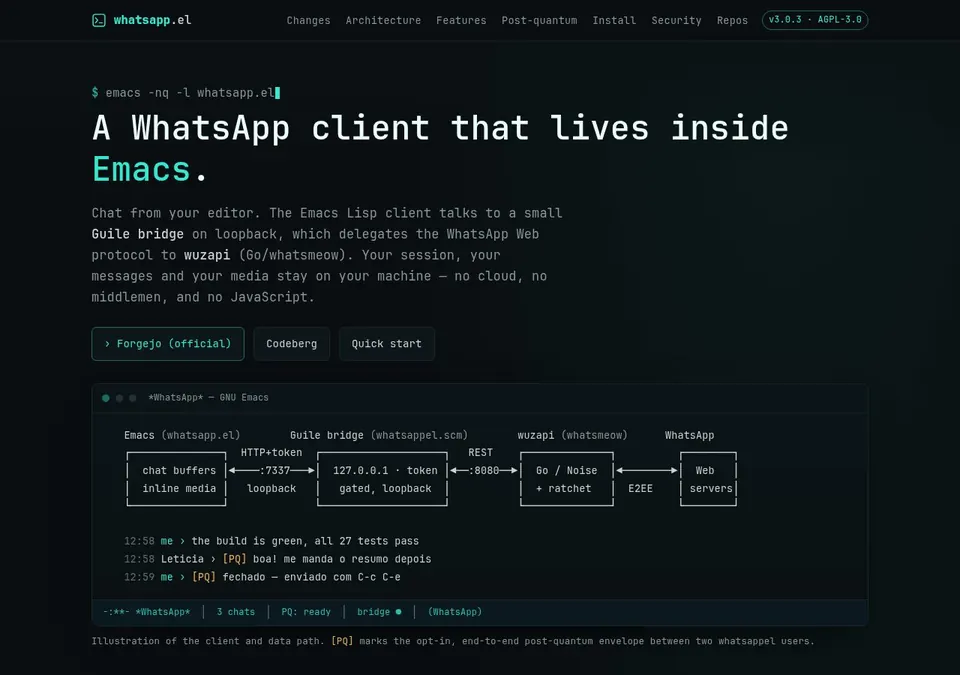Click the ':8080' REST port label
Screen dimensions: 960x675
pos(484,470)
